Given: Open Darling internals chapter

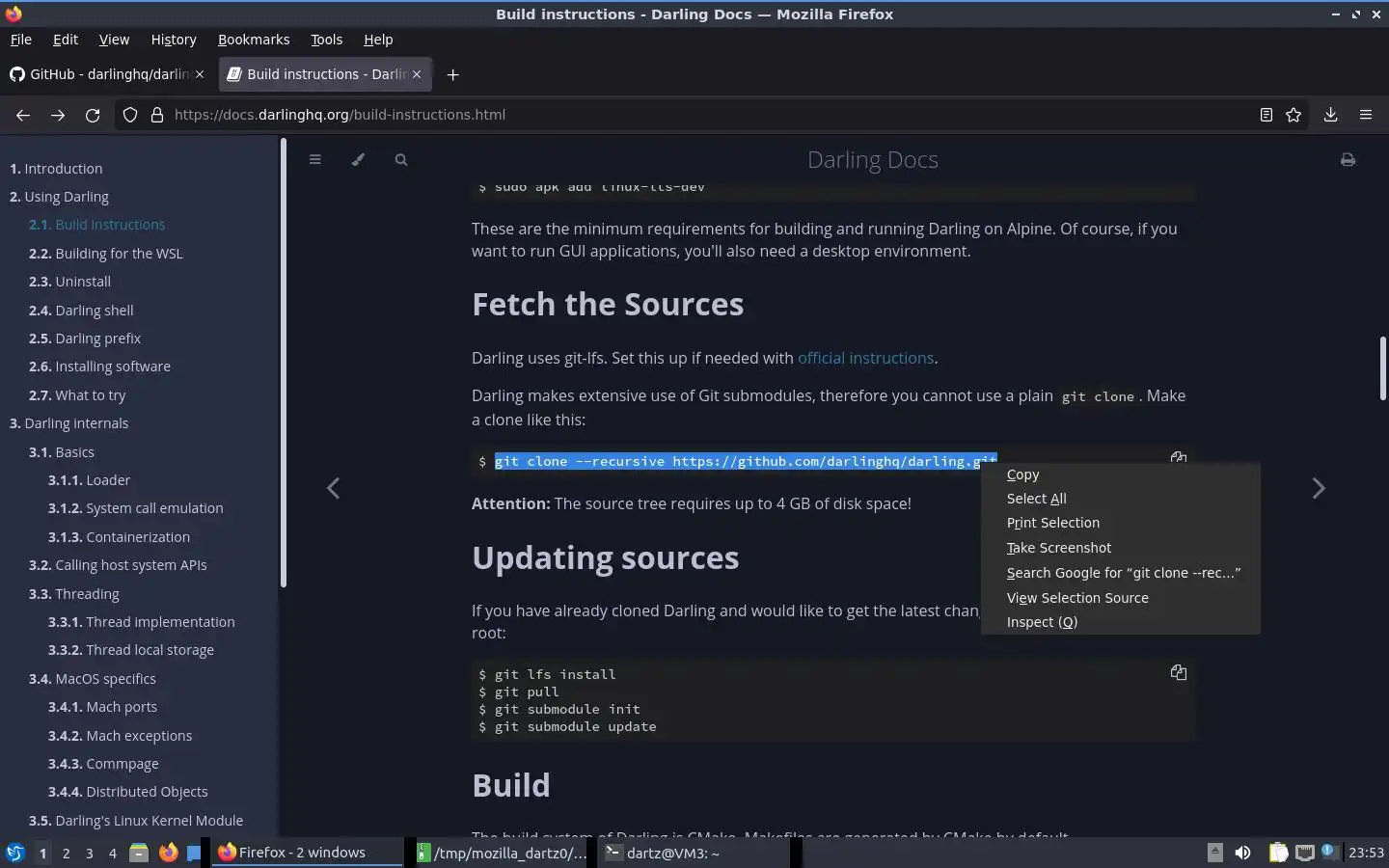Looking at the screenshot, I should (x=68, y=423).
